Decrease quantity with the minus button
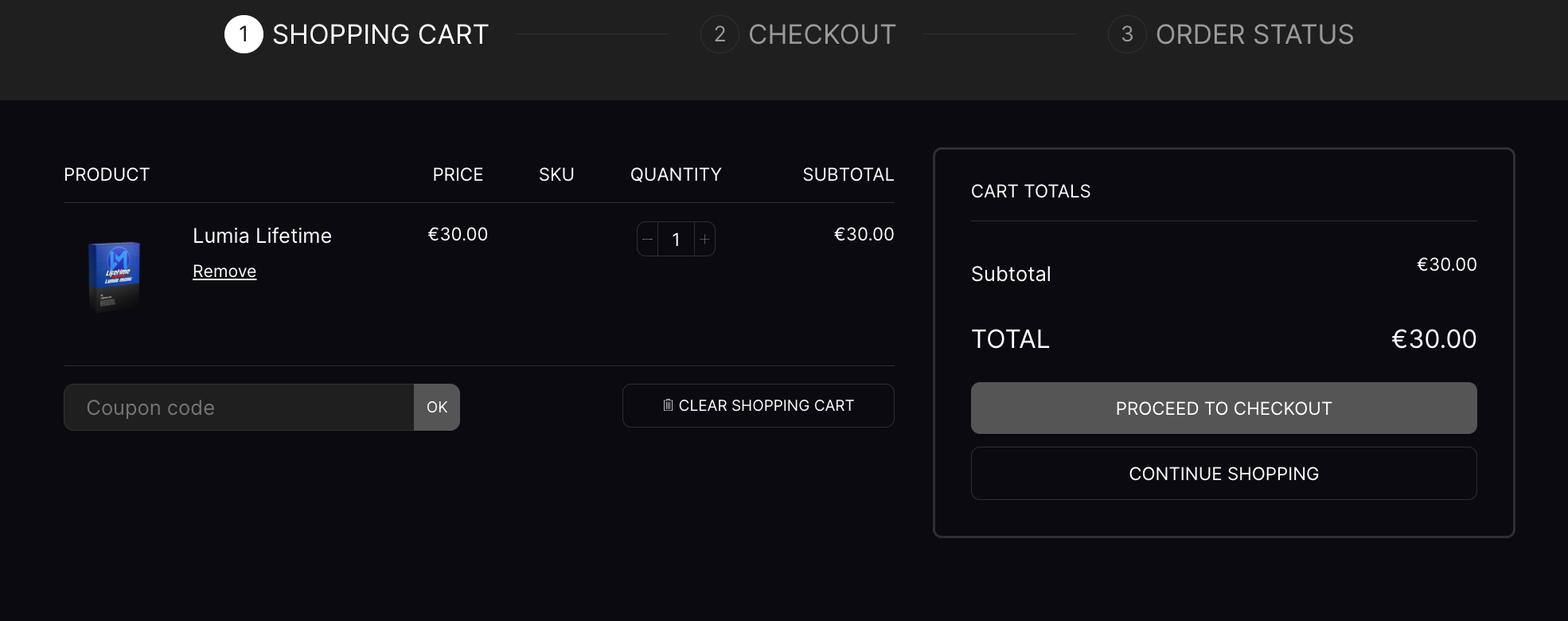 tap(647, 239)
